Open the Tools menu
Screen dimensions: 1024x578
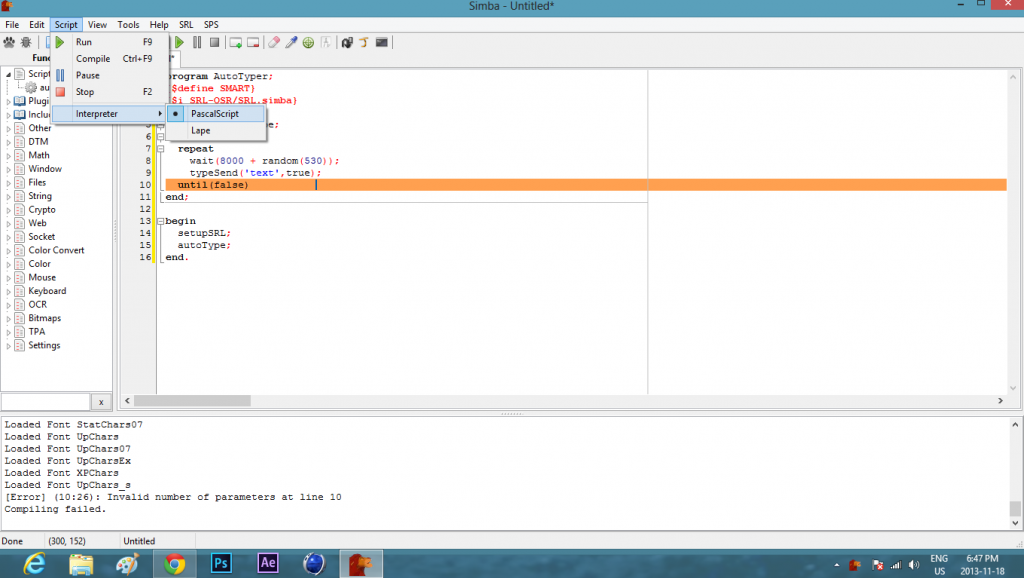tap(128, 24)
